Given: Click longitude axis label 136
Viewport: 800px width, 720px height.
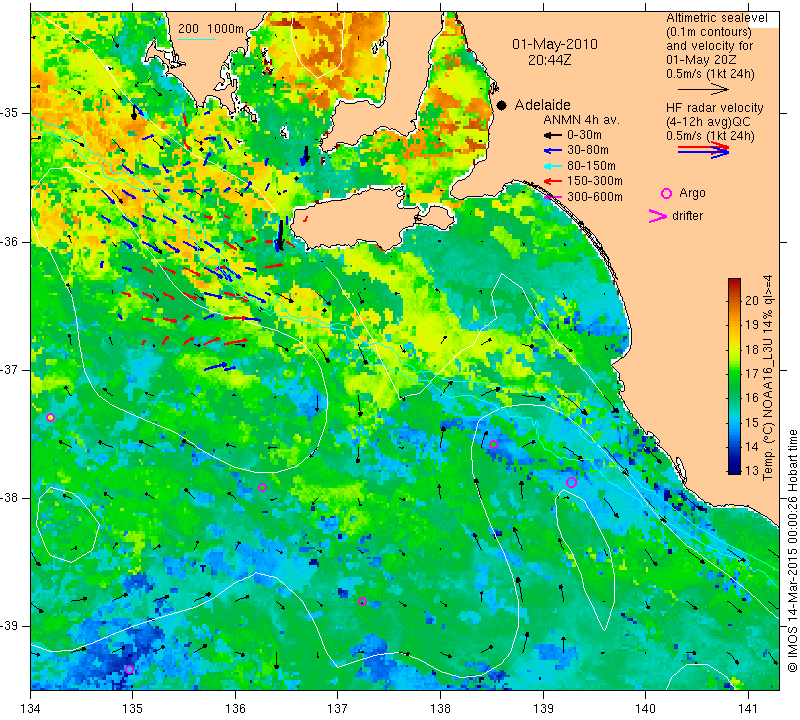Looking at the screenshot, I should (x=235, y=709).
